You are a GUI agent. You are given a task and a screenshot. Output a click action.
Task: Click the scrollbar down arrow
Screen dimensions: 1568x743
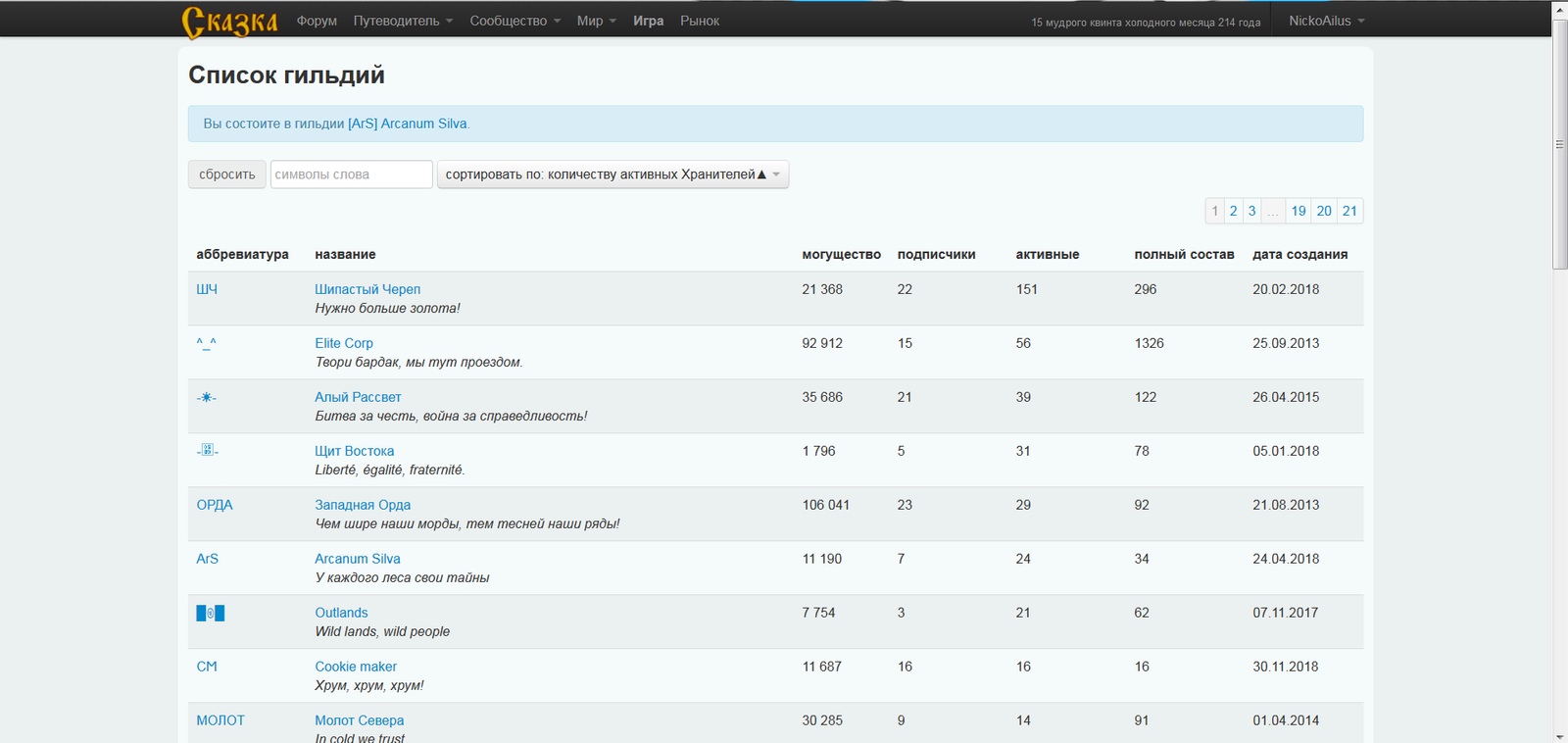pyautogui.click(x=1560, y=735)
